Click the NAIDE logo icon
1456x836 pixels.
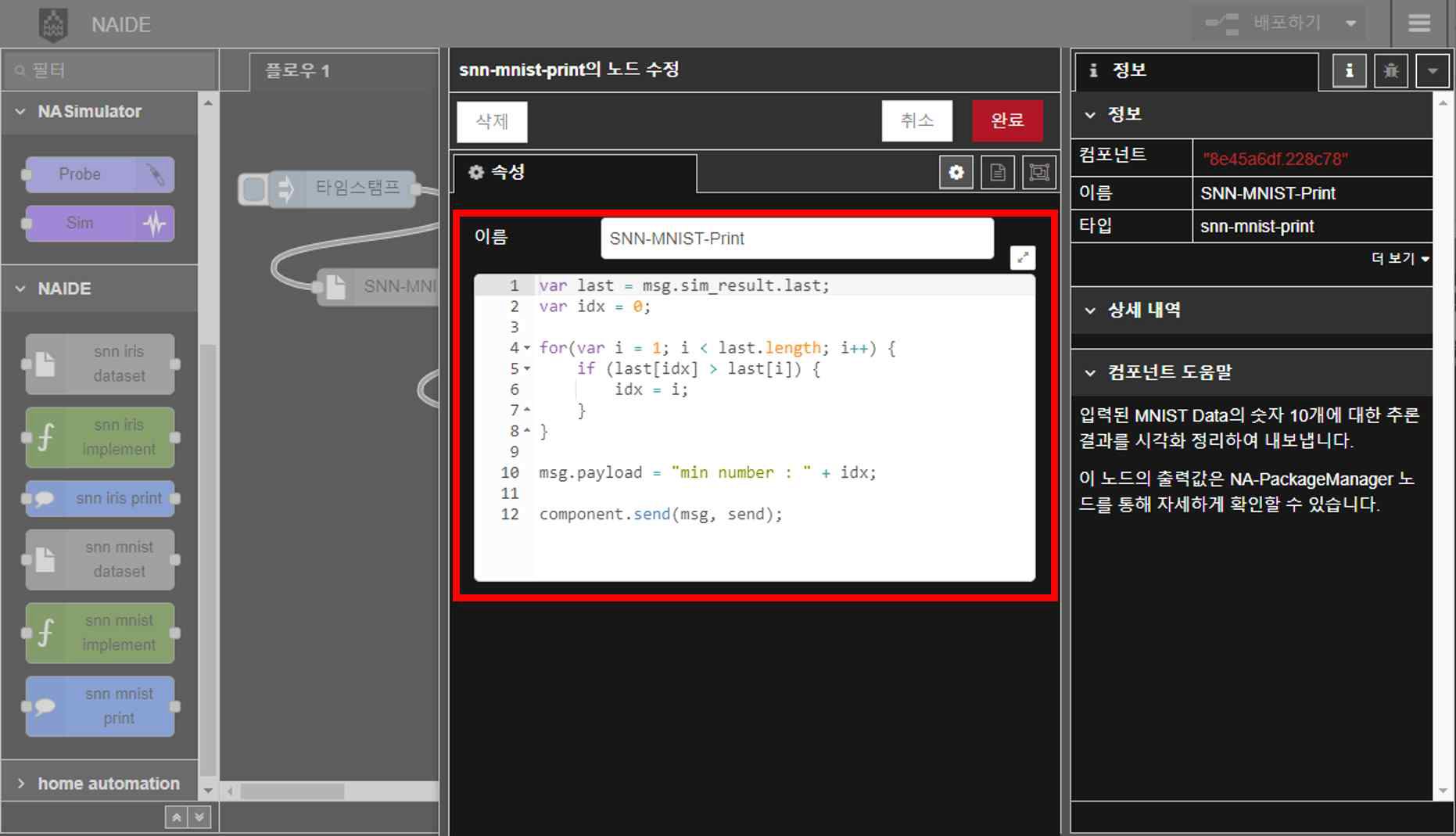point(53,24)
